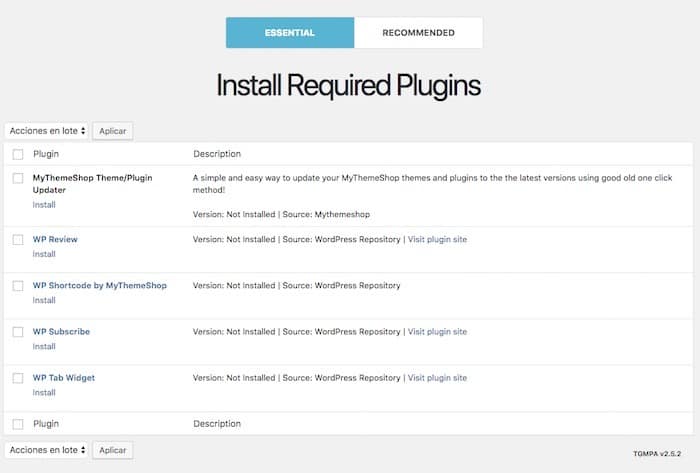Click the footer Description column label
Viewport: 700px width, 473px height.
[x=217, y=423]
